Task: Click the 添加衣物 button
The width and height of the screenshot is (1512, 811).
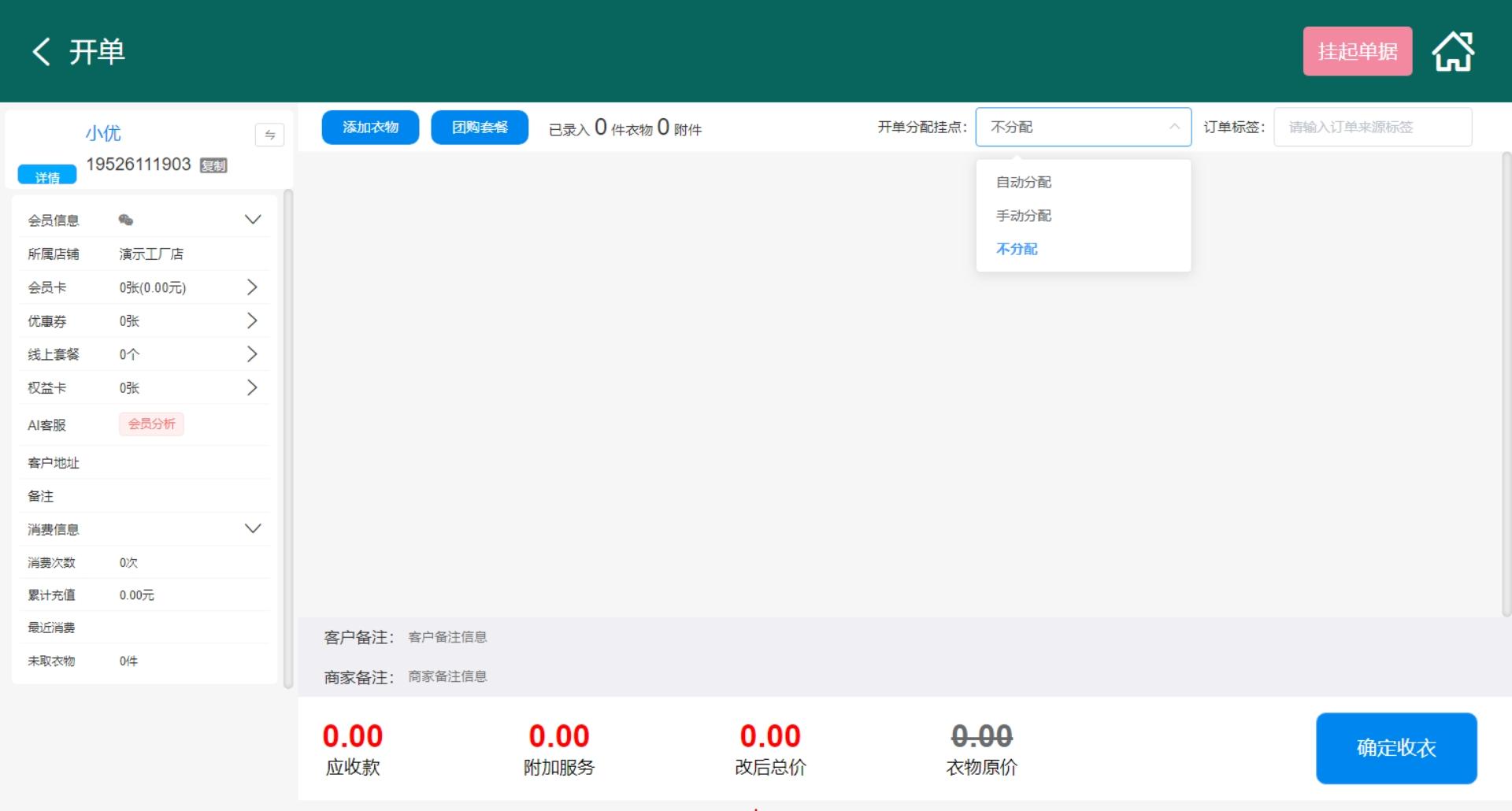Action: tap(370, 128)
